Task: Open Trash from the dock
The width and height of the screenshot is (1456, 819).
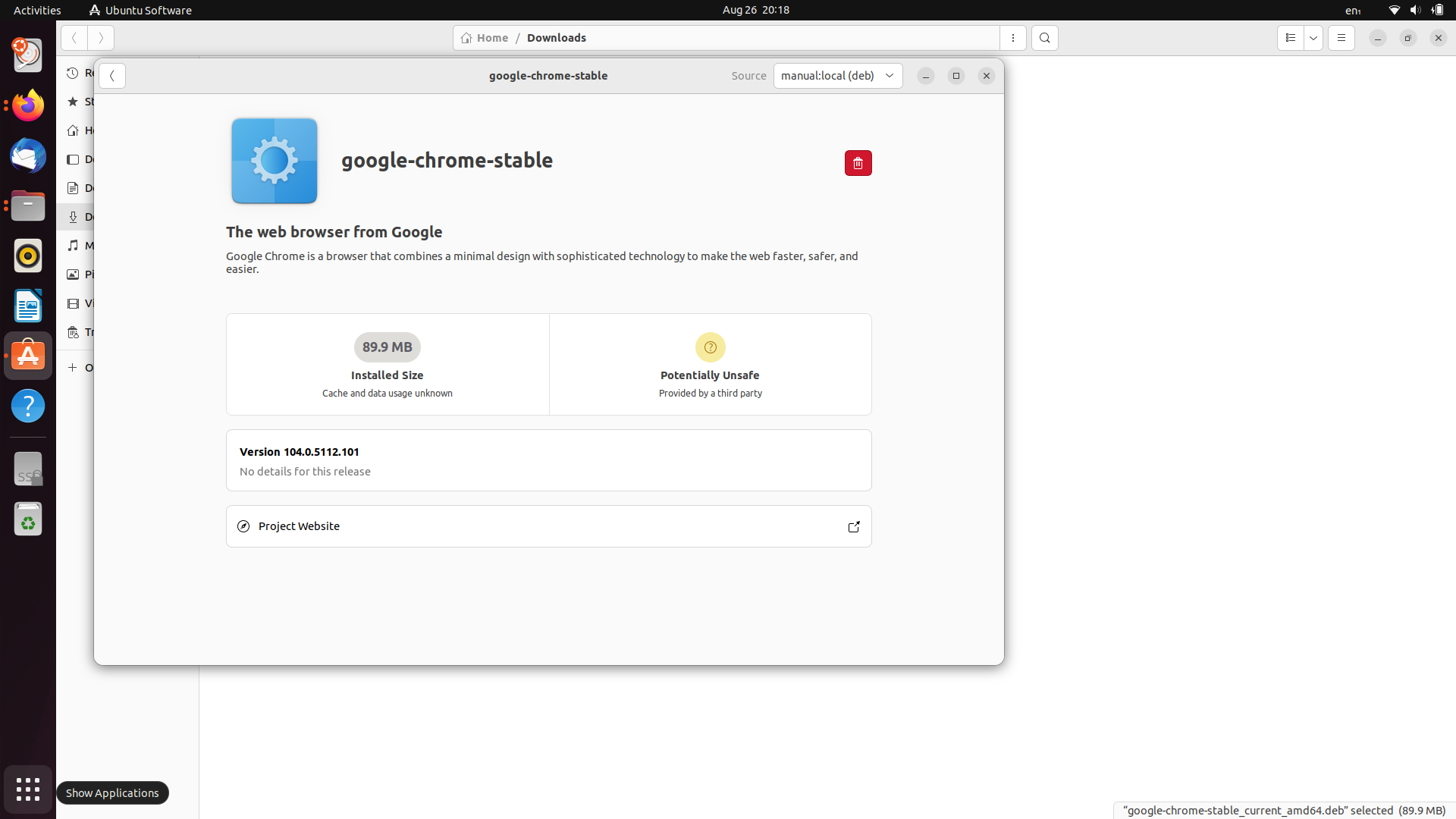Action: 28,519
